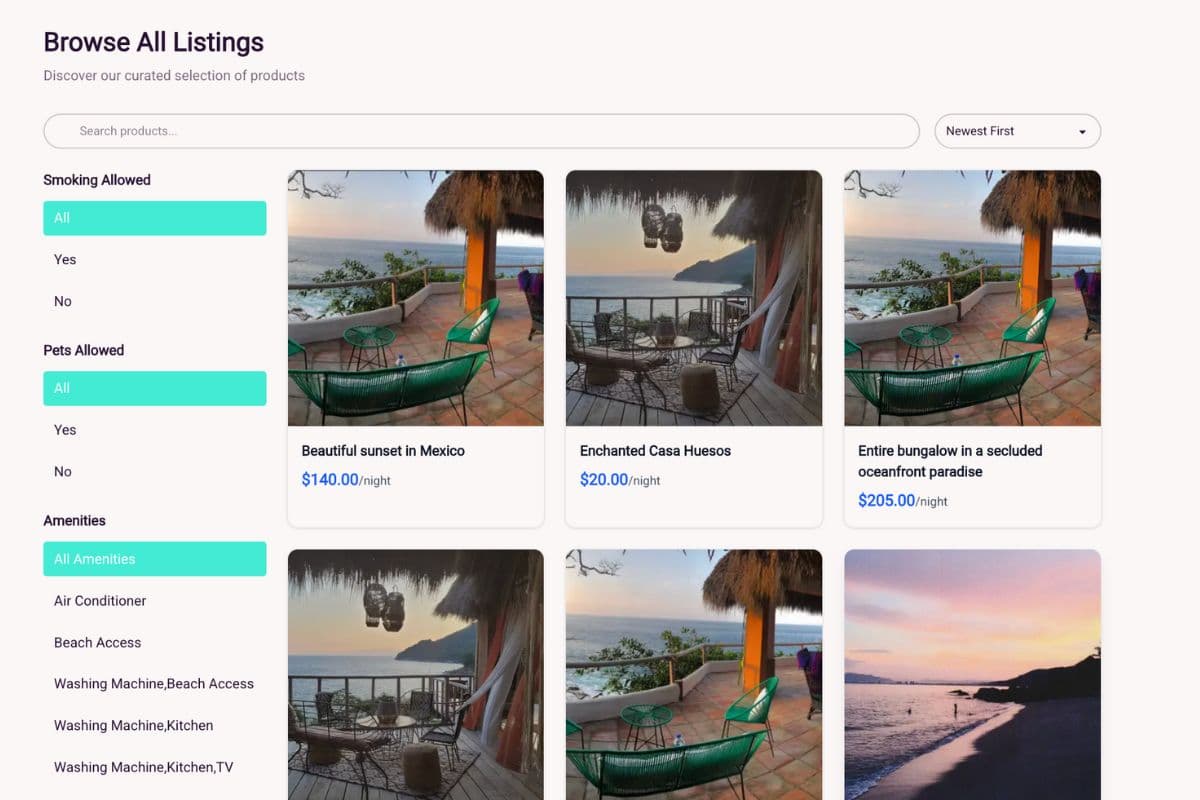Click the sort dropdown chevron arrow
The width and height of the screenshot is (1200, 800).
click(x=1081, y=131)
